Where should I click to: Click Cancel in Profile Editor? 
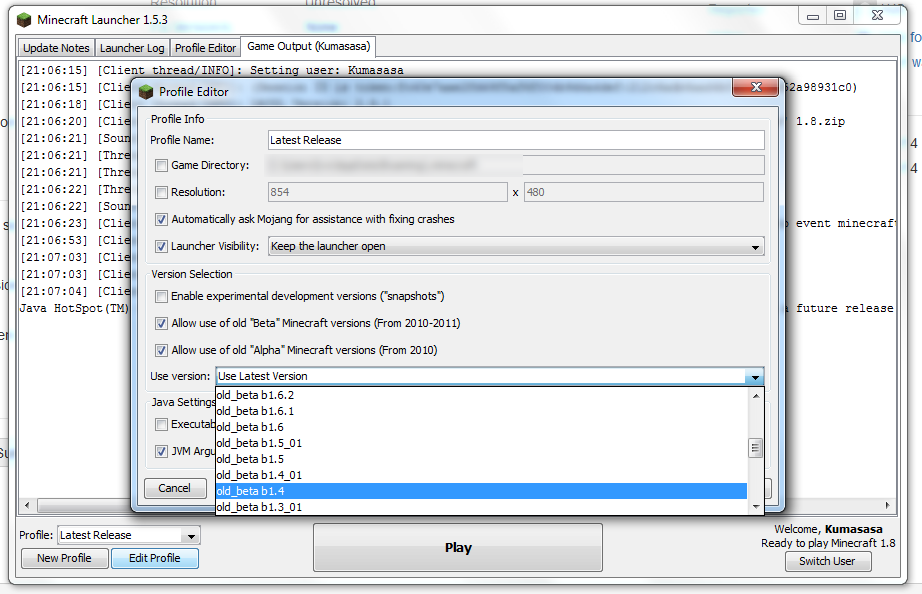coord(175,488)
